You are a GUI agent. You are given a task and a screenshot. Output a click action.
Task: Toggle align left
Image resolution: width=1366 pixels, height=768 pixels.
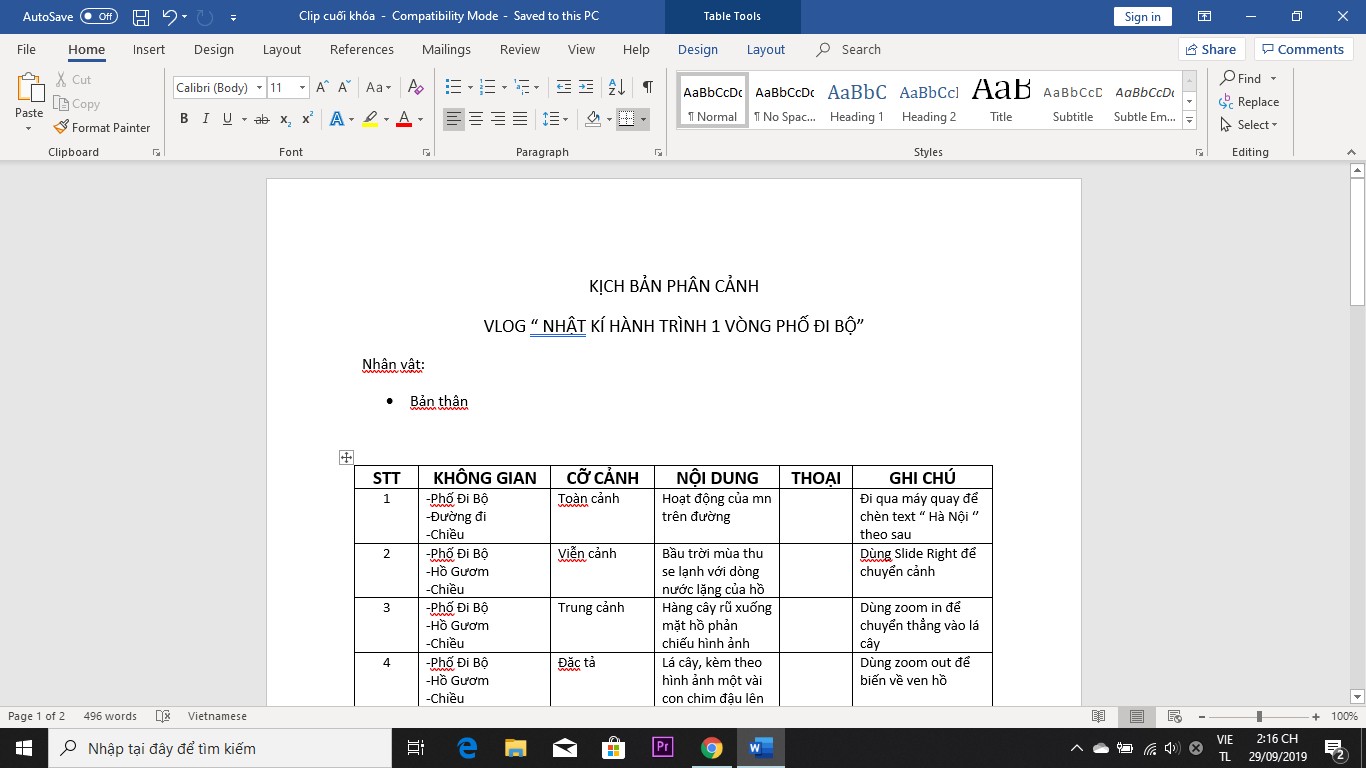454,119
